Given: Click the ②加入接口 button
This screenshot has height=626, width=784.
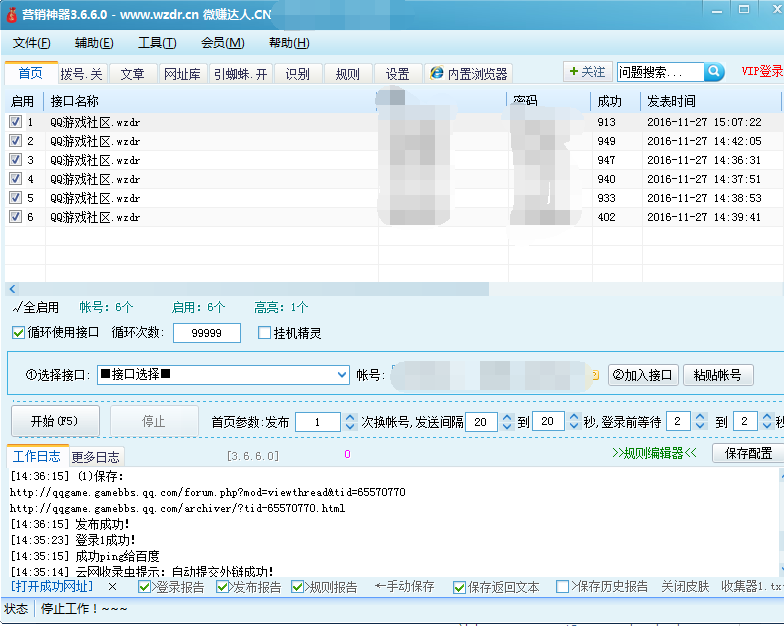Looking at the screenshot, I should pyautogui.click(x=643, y=374).
